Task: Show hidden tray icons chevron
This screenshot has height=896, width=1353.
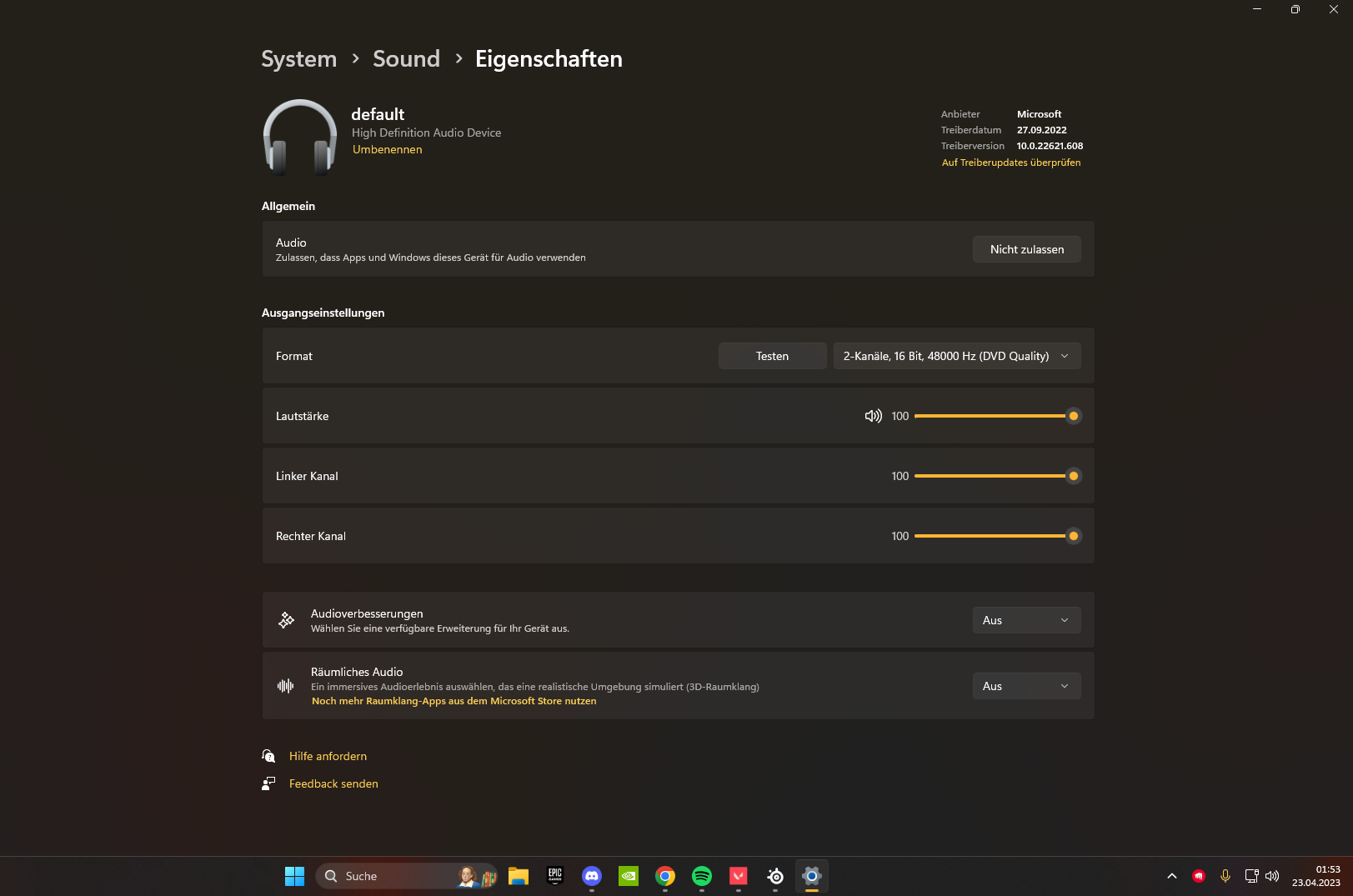Action: [1172, 876]
